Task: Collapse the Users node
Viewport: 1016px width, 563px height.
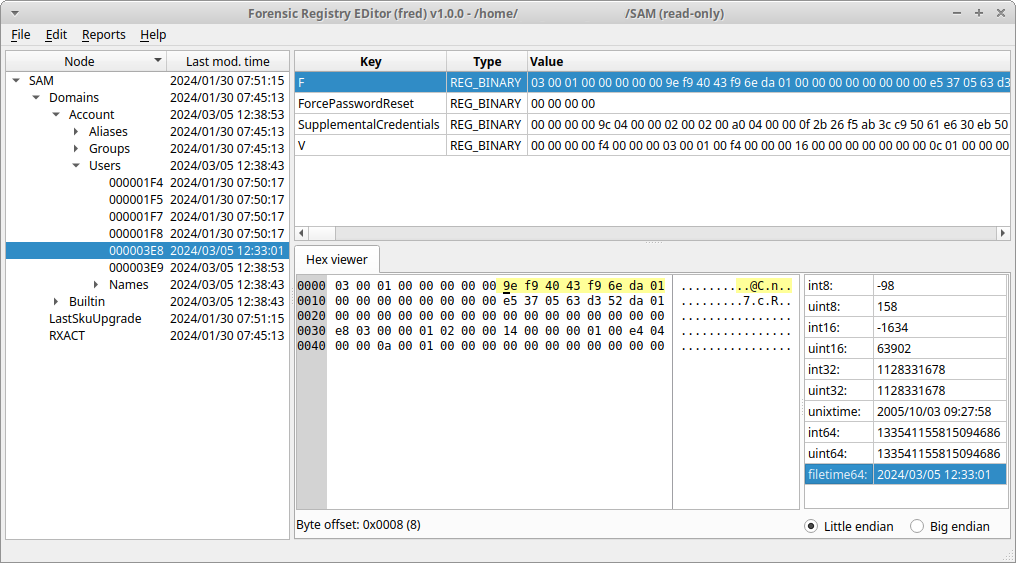Action: (x=76, y=165)
